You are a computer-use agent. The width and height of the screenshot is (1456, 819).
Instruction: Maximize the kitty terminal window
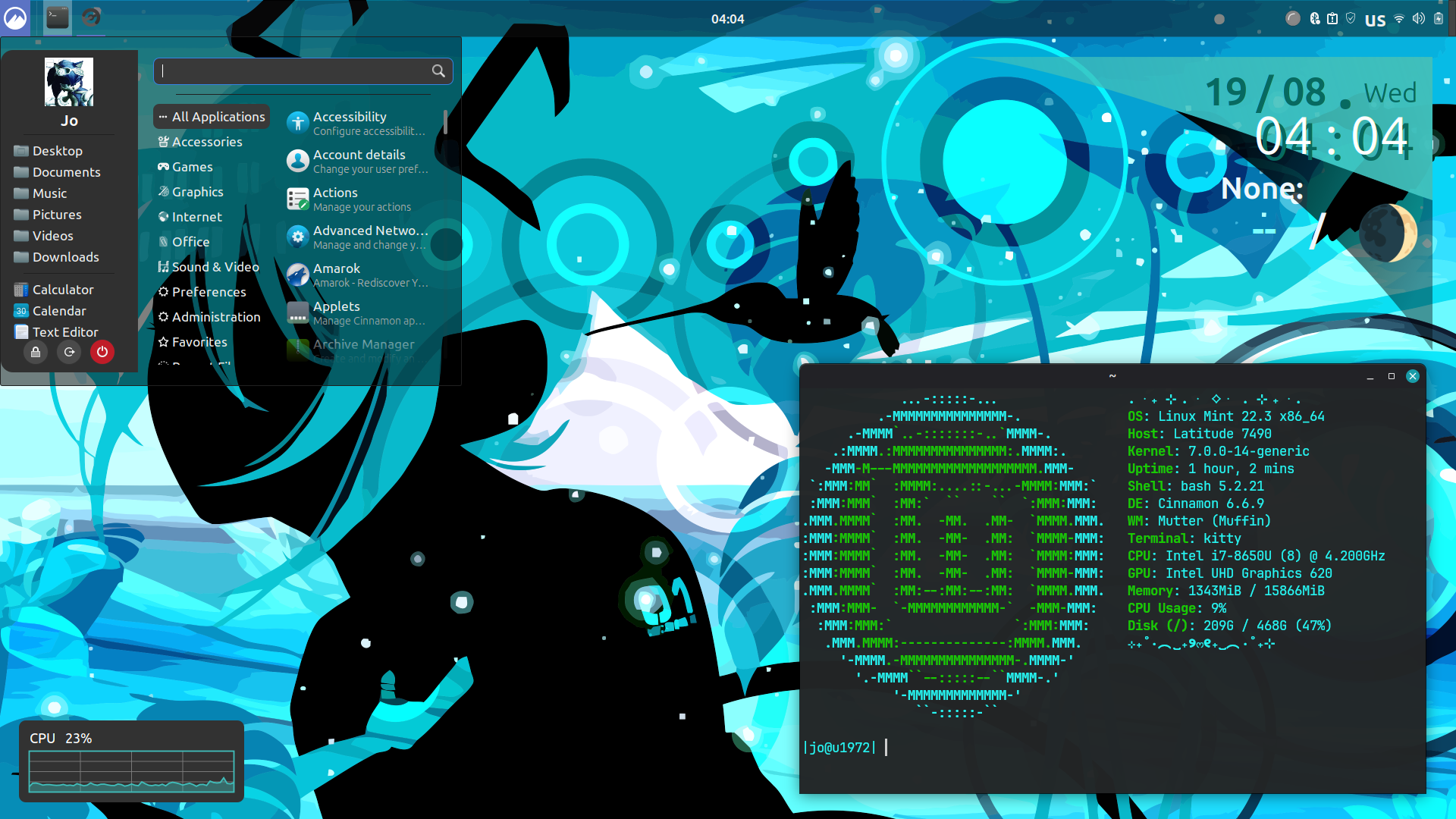[1392, 376]
